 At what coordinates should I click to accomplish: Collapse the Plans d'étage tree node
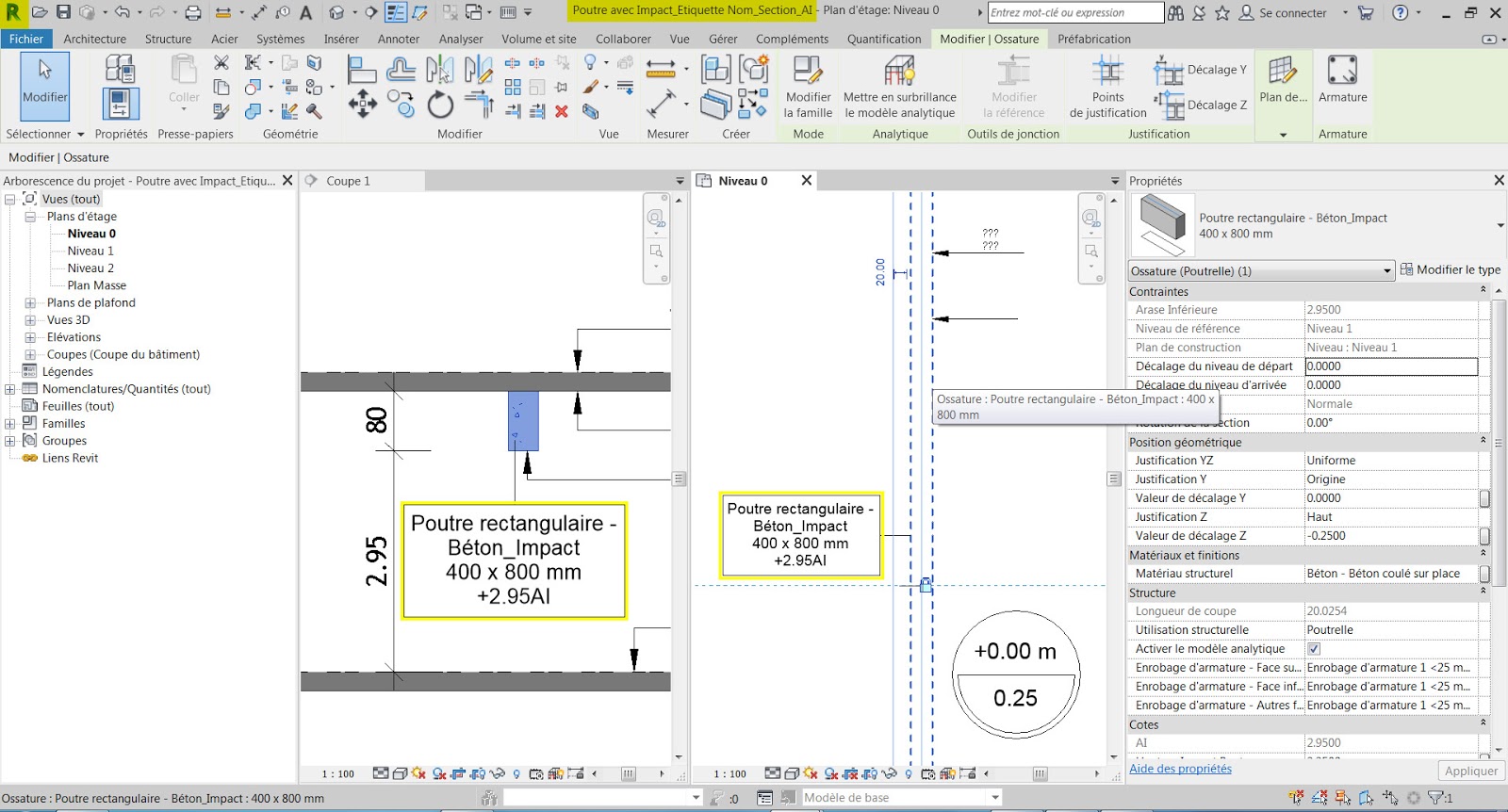[30, 217]
